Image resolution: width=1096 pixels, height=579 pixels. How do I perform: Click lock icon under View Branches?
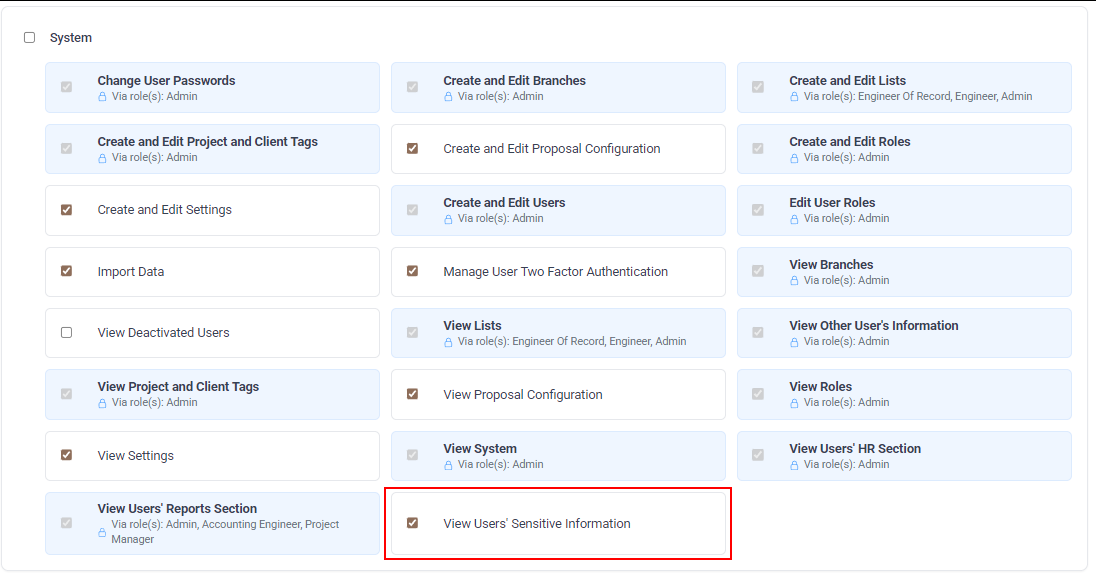(794, 281)
